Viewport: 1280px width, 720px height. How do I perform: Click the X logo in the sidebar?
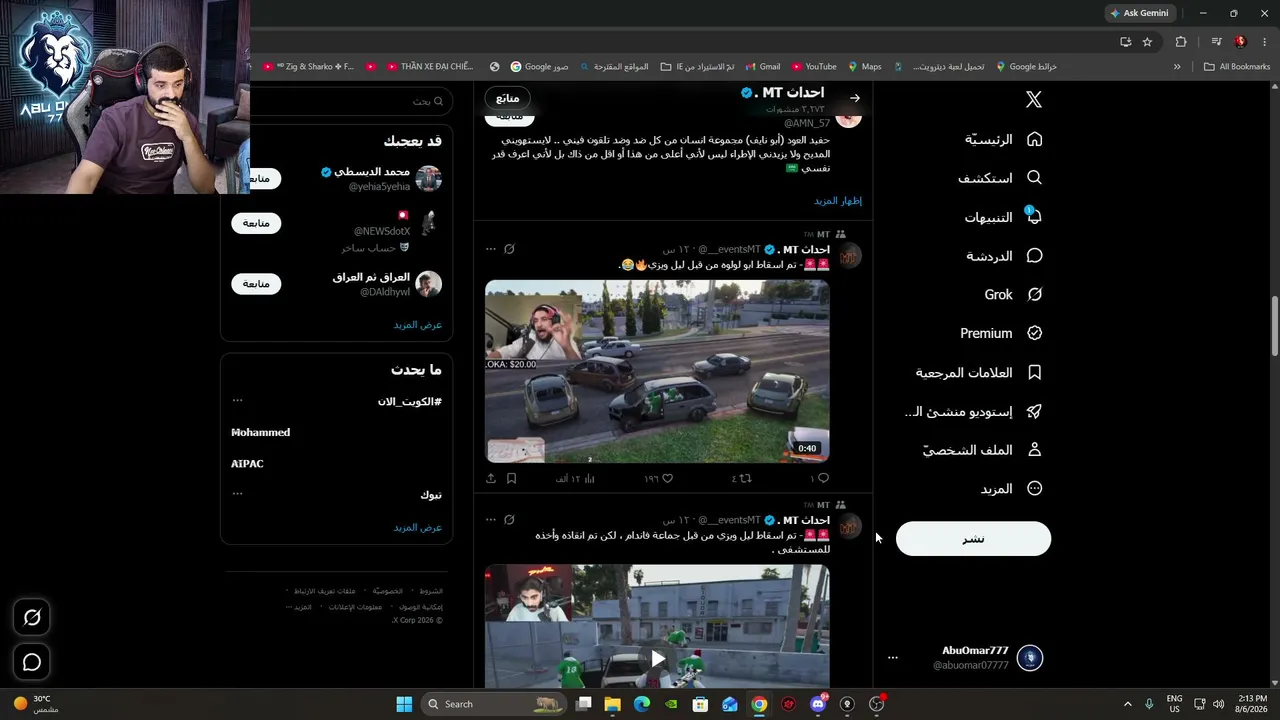pyautogui.click(x=1034, y=99)
